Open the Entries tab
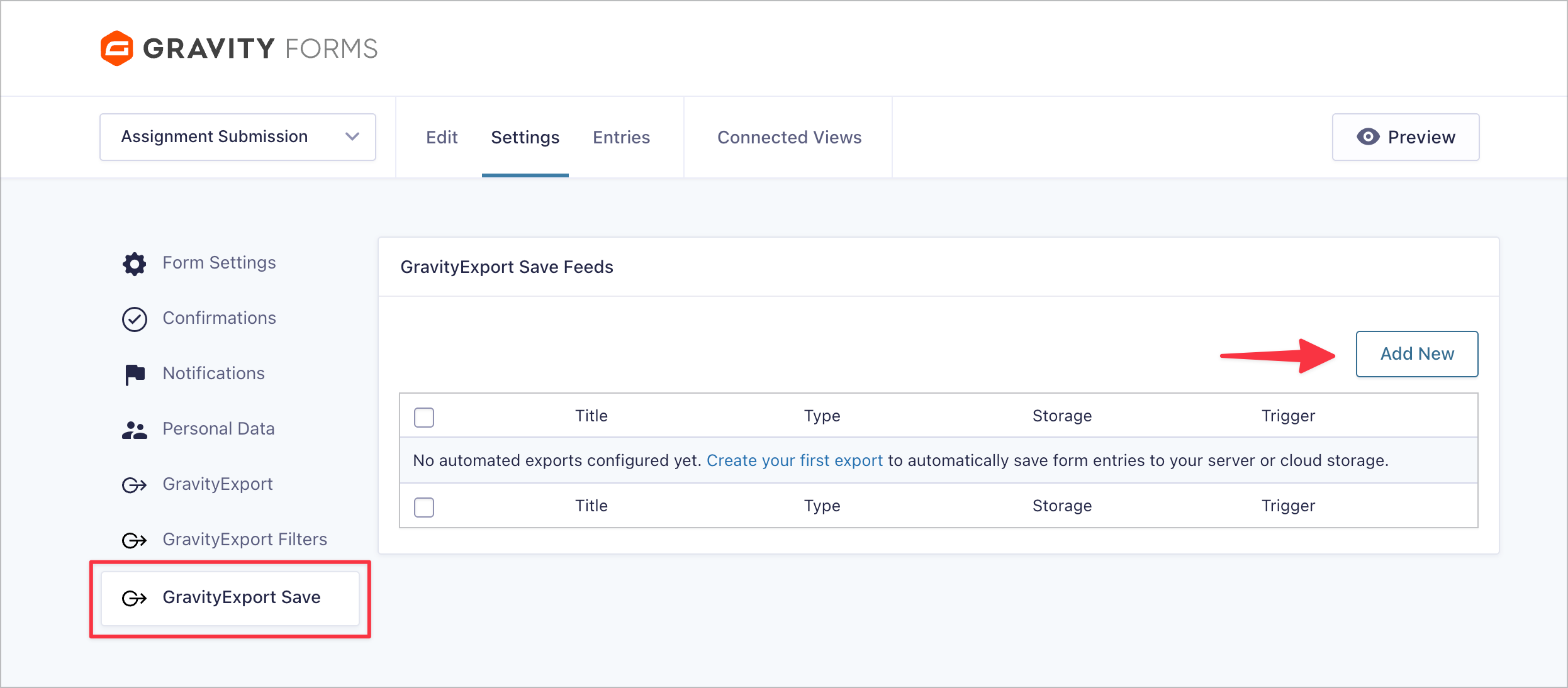 coord(621,137)
